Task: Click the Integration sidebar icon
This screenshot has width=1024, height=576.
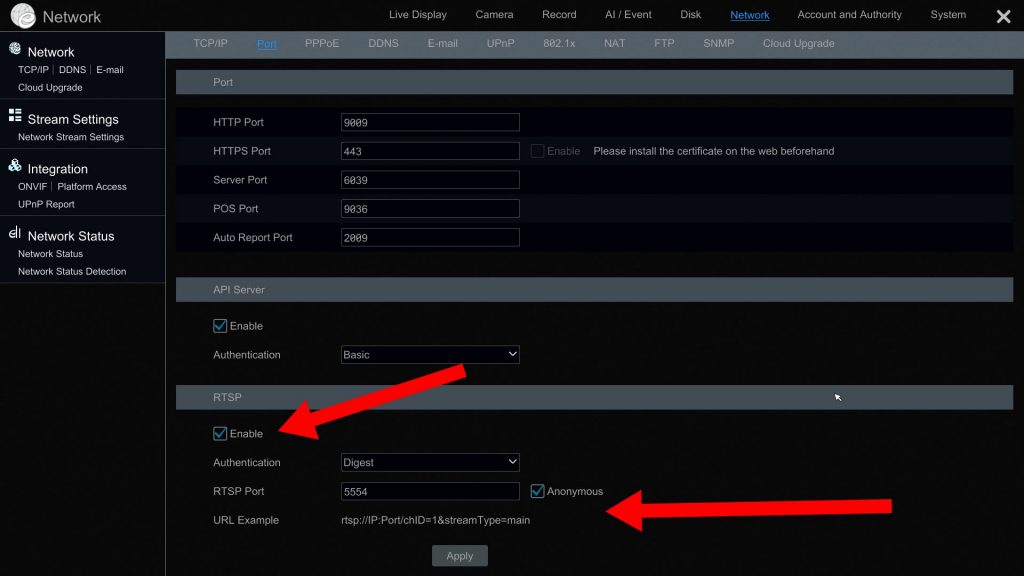Action: [14, 167]
